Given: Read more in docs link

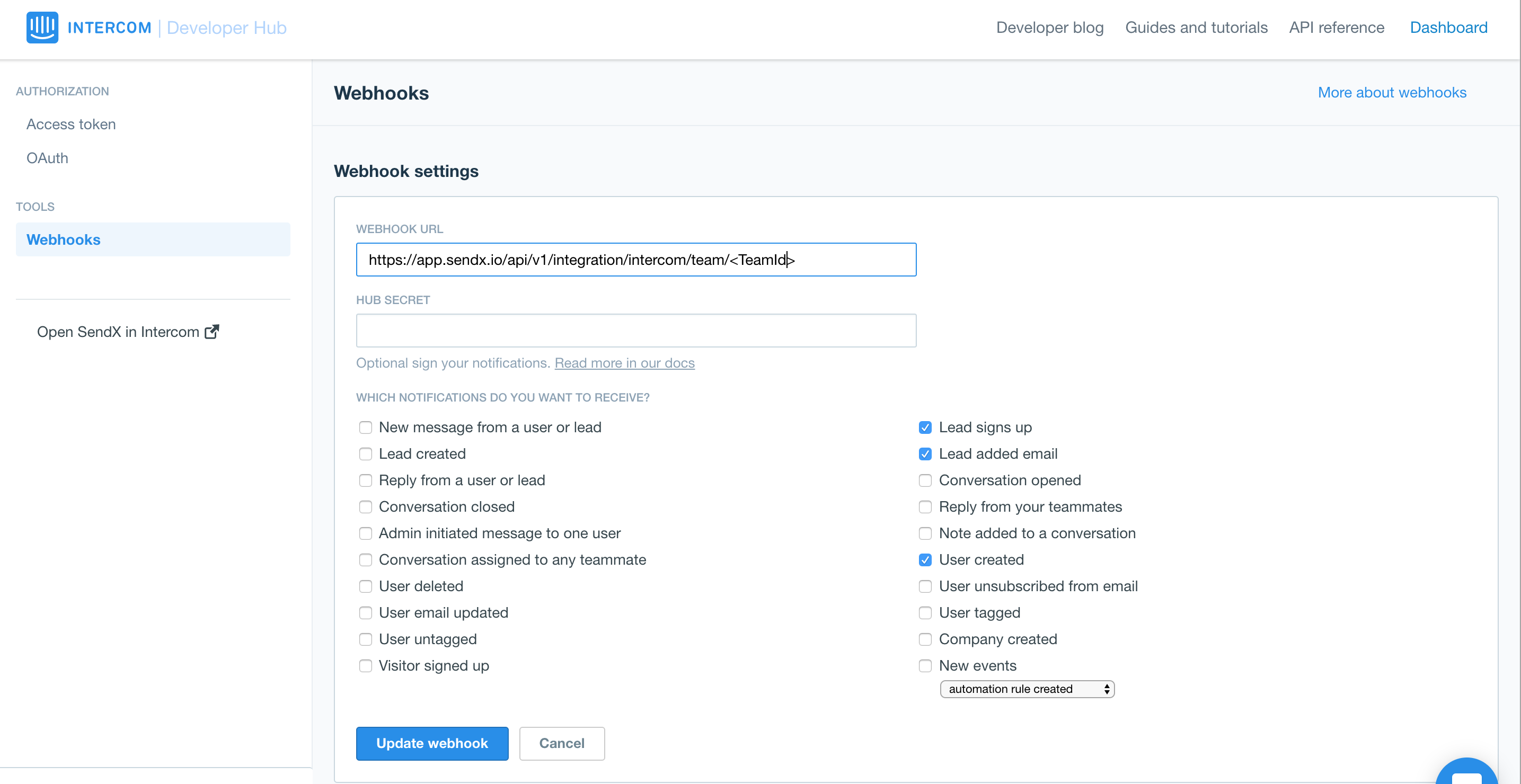Looking at the screenshot, I should pyautogui.click(x=625, y=362).
